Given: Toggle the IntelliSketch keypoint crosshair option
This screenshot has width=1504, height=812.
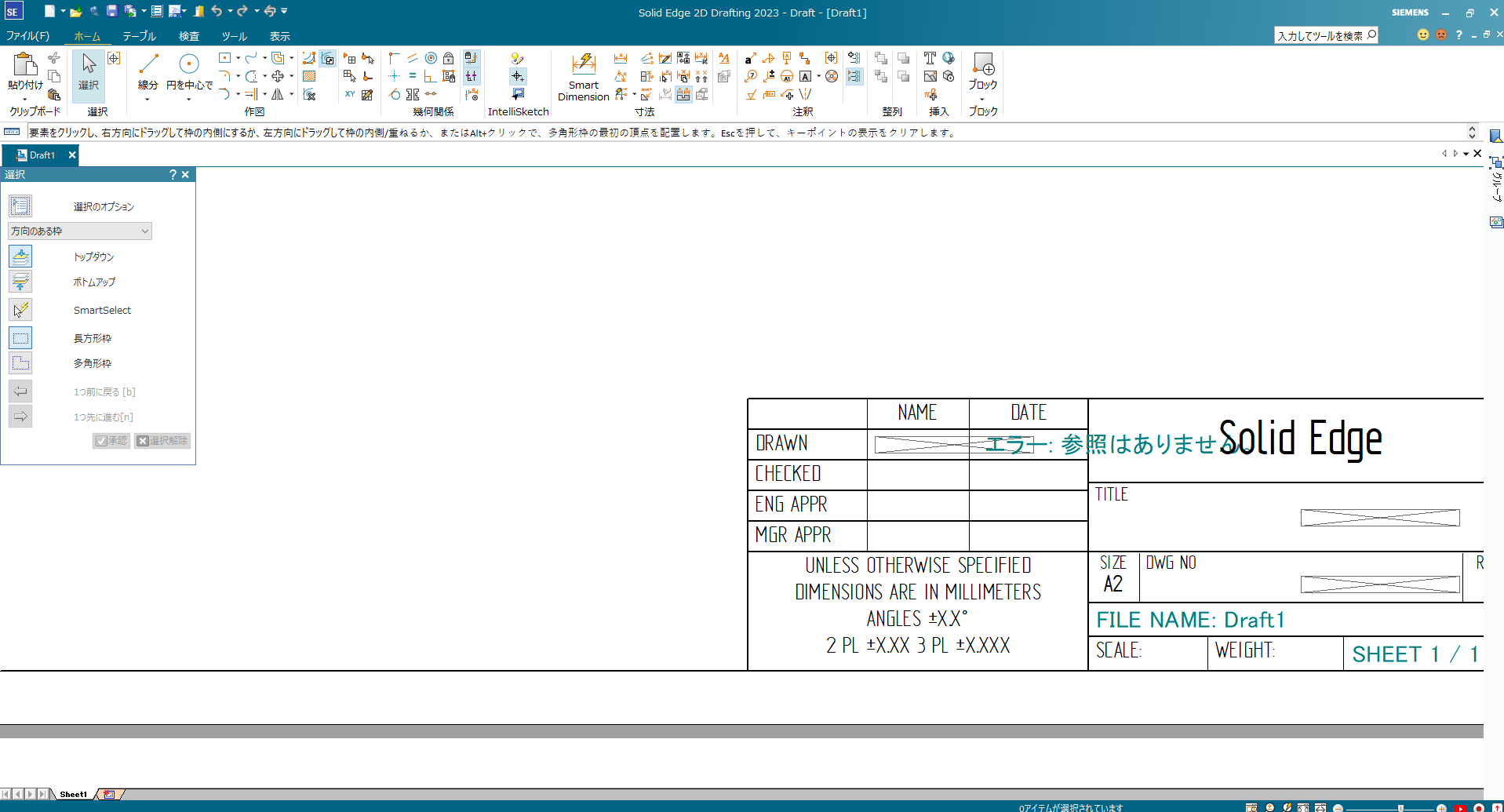Looking at the screenshot, I should pos(518,76).
